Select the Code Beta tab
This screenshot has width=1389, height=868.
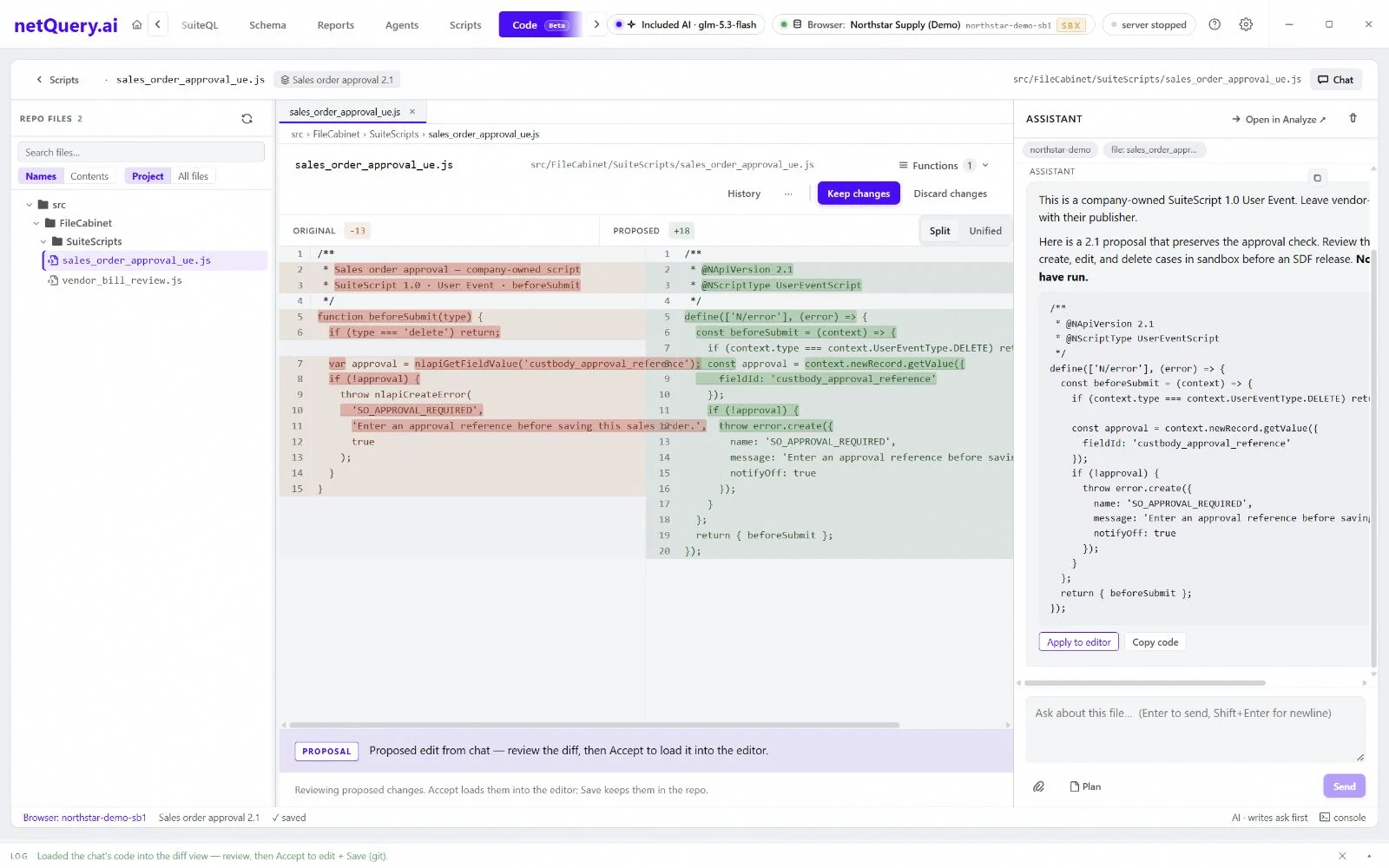[x=539, y=24]
